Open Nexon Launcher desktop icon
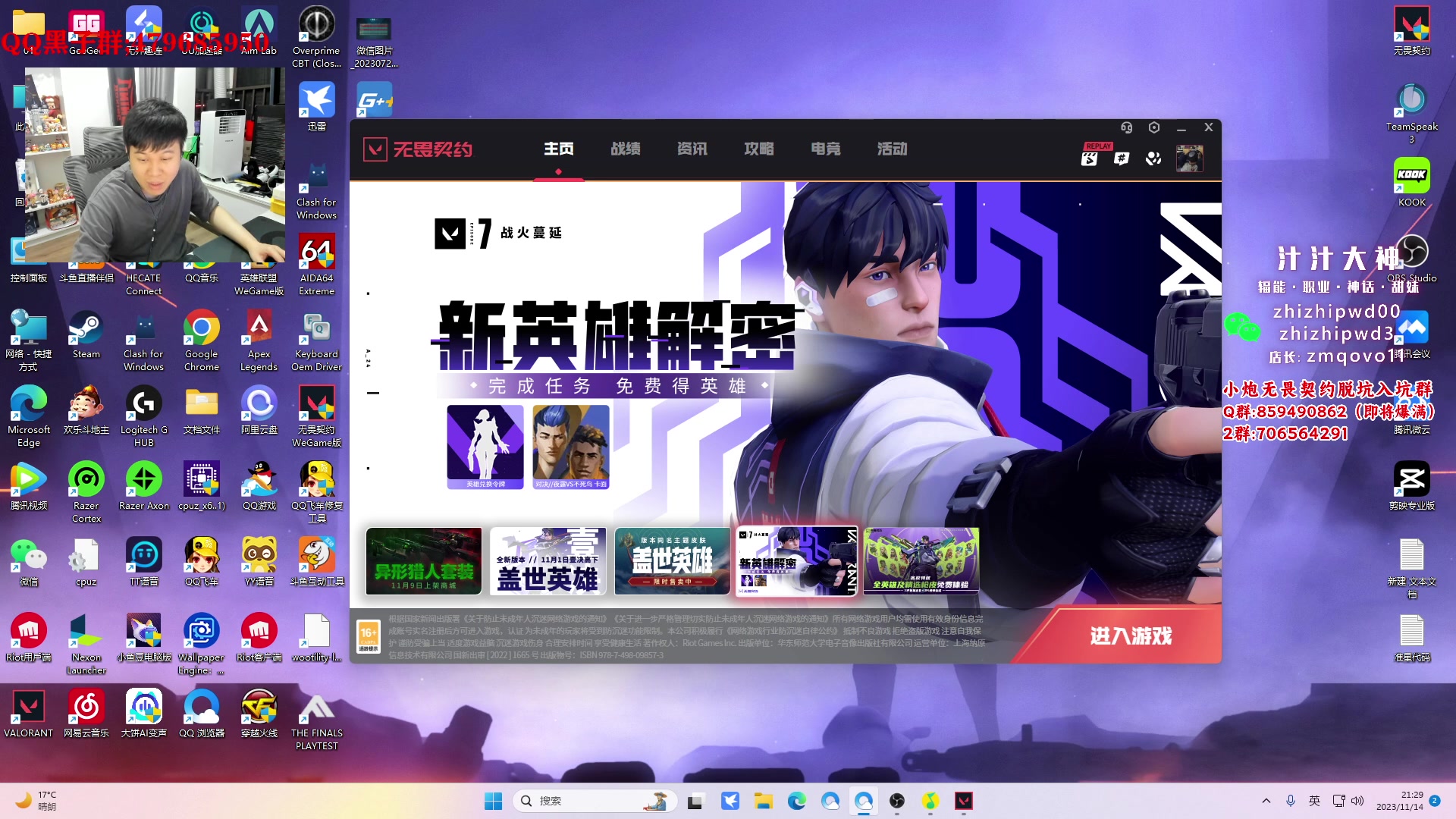The image size is (1456, 819). [86, 643]
